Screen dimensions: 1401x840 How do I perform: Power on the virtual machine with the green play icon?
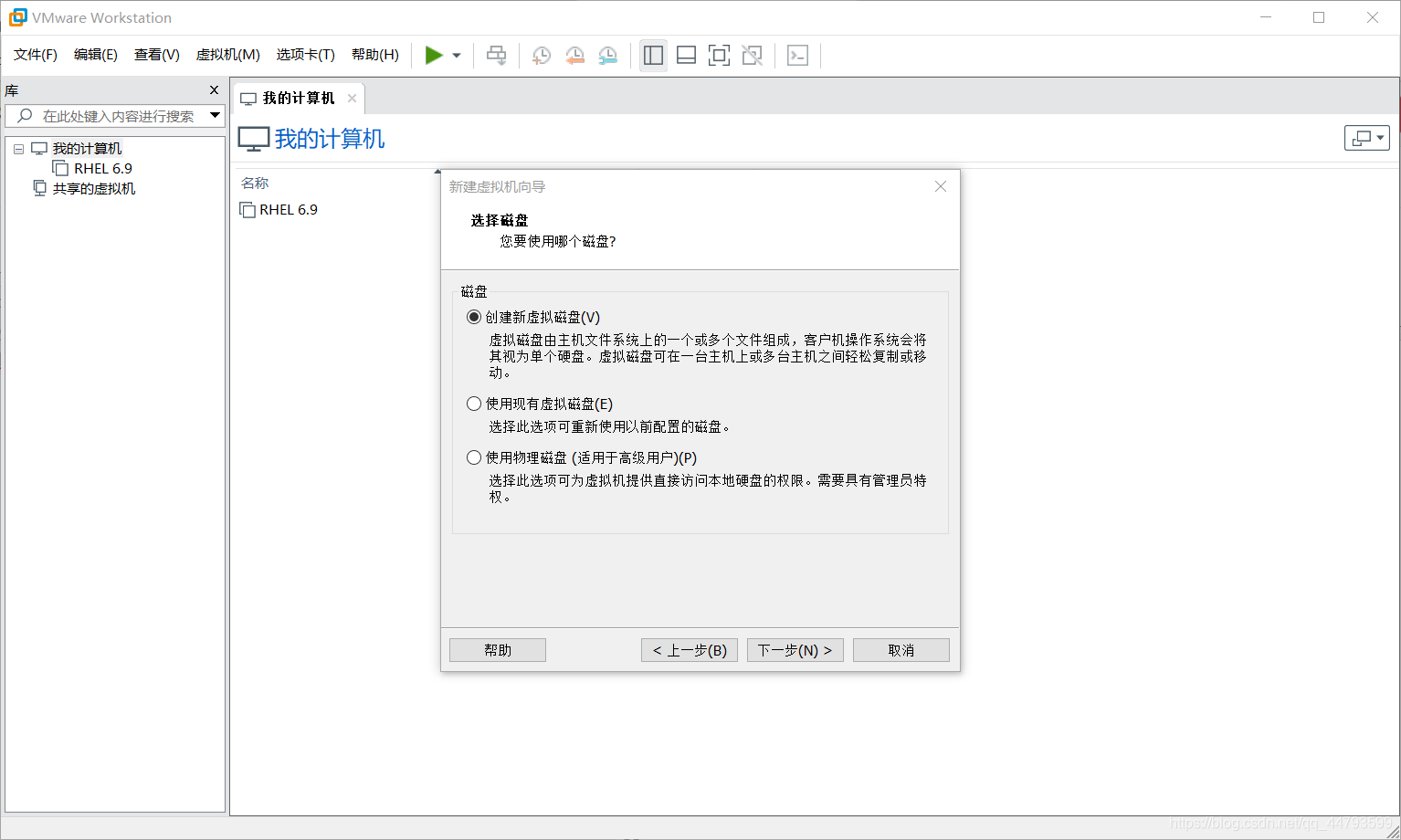[x=436, y=55]
